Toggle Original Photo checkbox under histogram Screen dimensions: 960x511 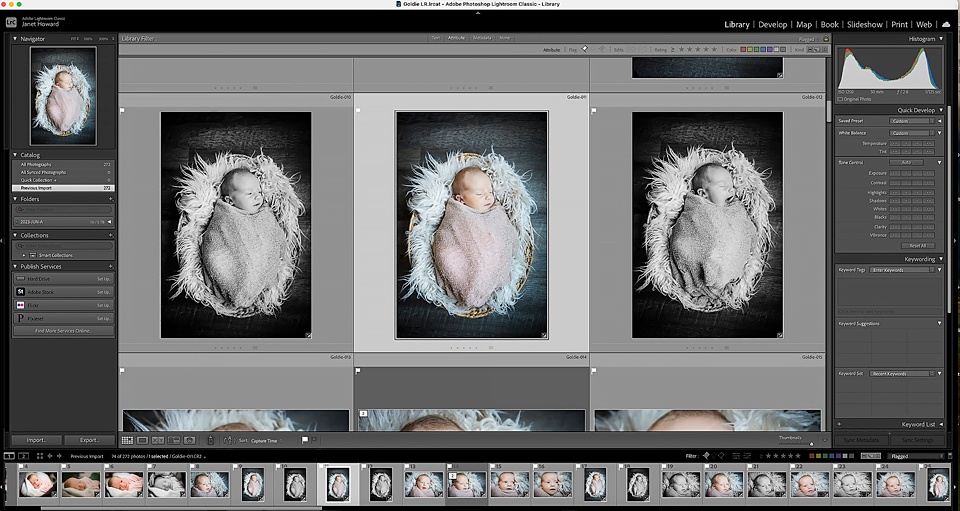click(x=841, y=99)
